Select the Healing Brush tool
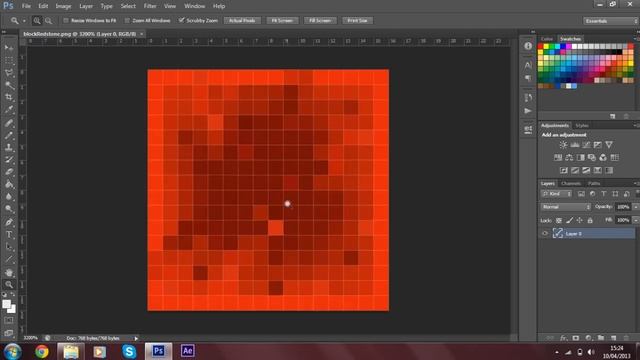The height and width of the screenshot is (360, 640). (9, 123)
